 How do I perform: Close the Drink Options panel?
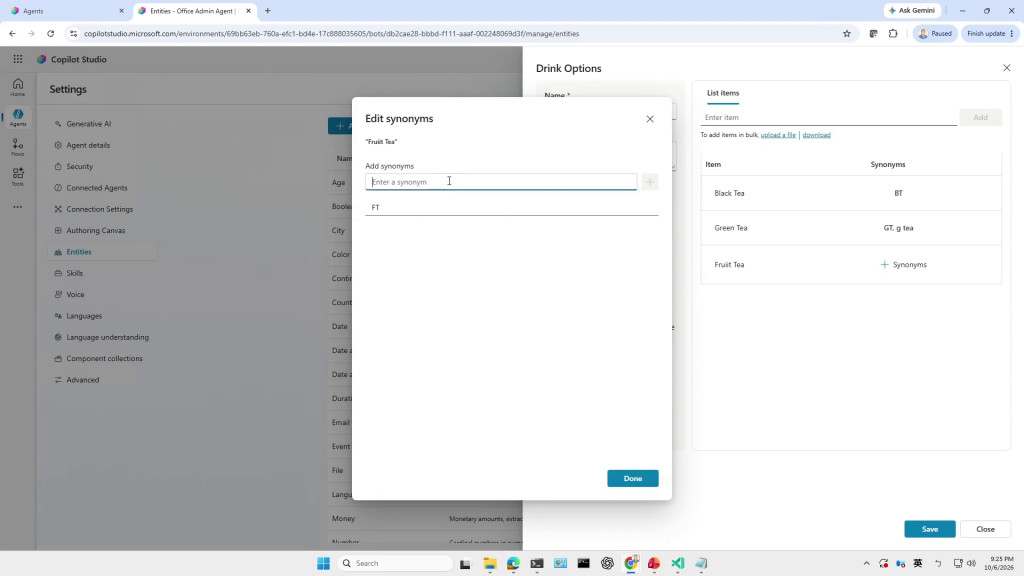[1006, 68]
